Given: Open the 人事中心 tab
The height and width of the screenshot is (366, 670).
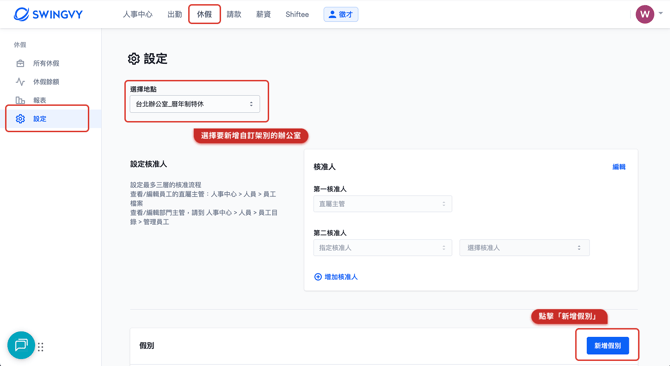Looking at the screenshot, I should [x=138, y=14].
